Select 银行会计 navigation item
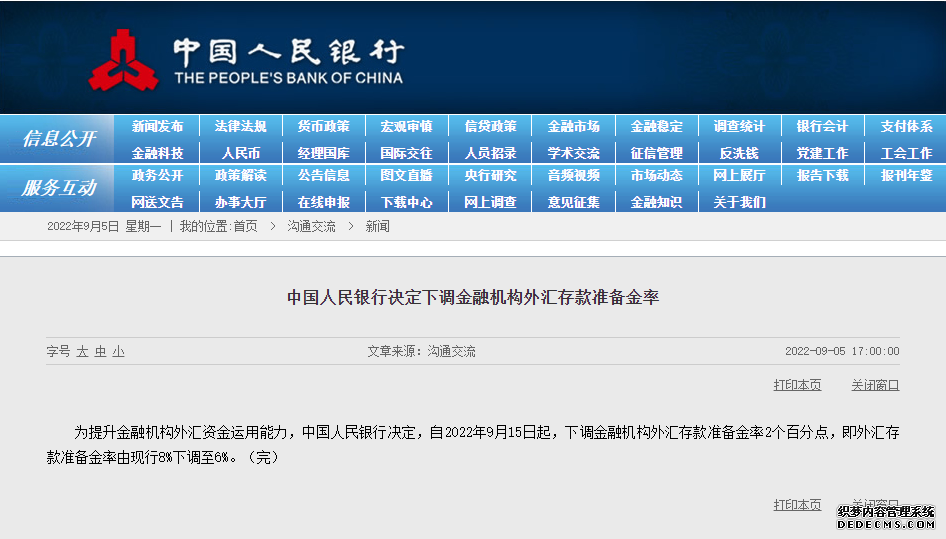Image resolution: width=946 pixels, height=539 pixels. click(822, 126)
